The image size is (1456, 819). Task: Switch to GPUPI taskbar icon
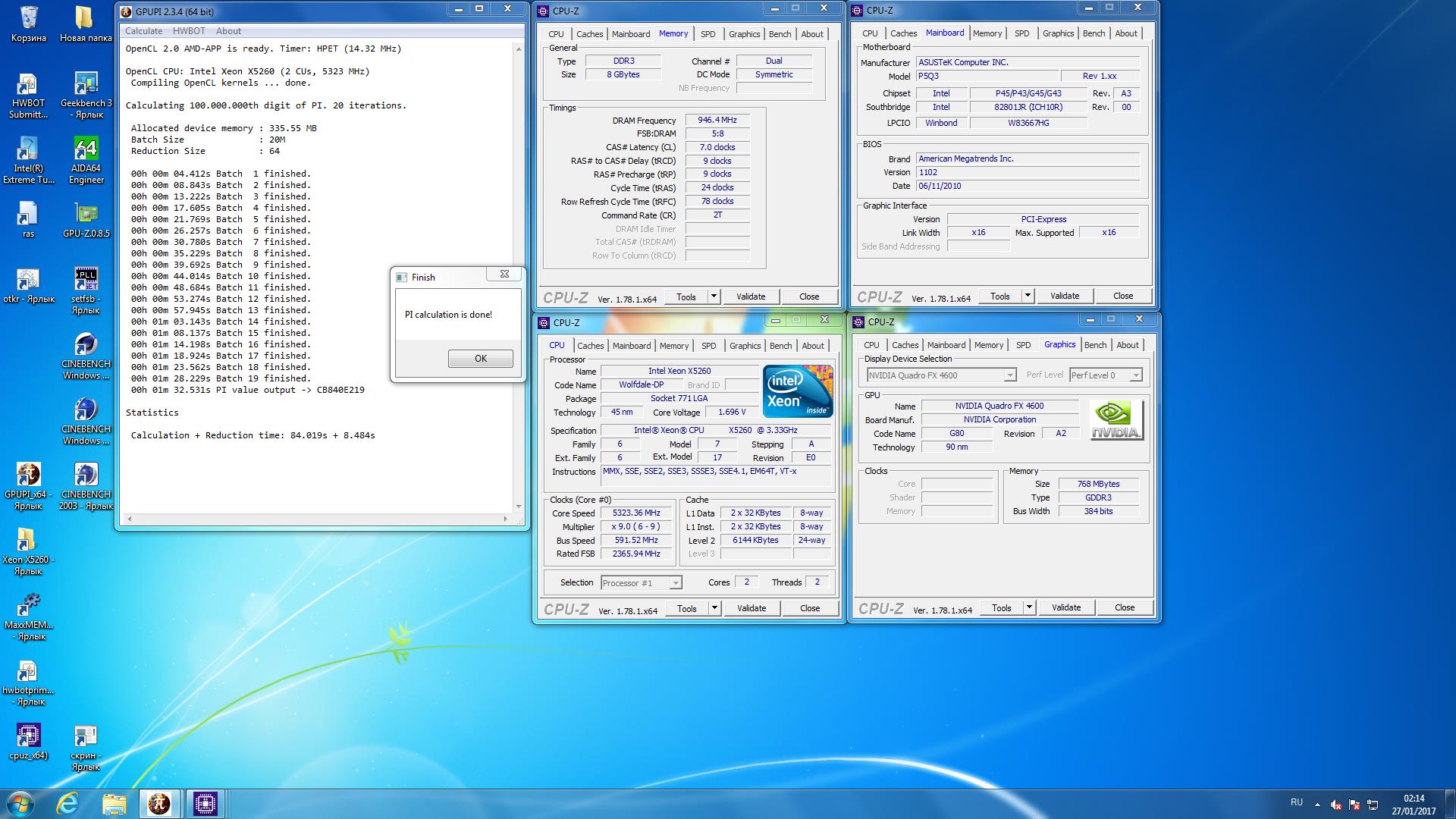[x=159, y=804]
